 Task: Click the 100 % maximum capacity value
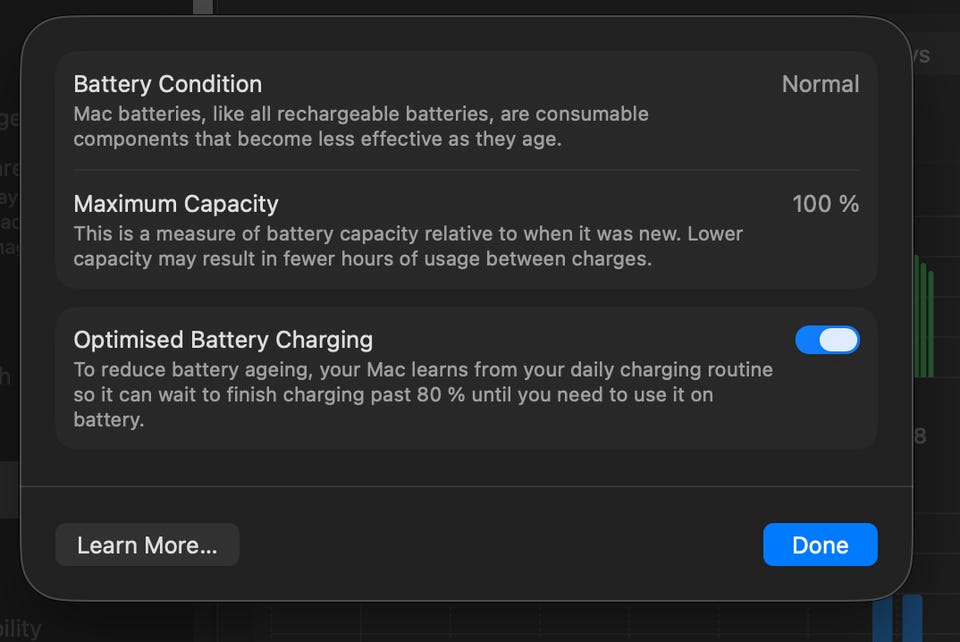(x=825, y=204)
